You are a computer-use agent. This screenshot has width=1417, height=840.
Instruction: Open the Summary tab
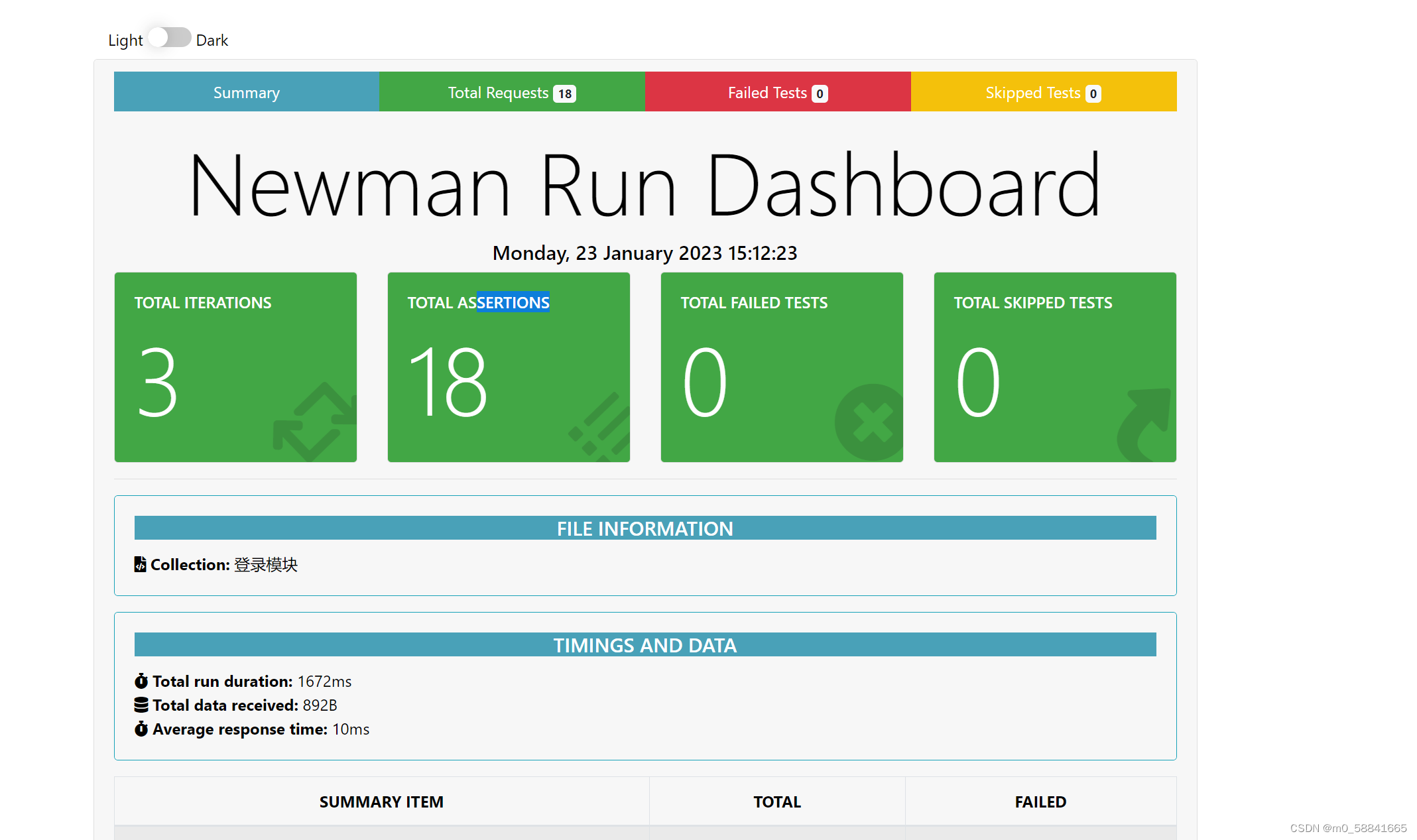pos(247,92)
